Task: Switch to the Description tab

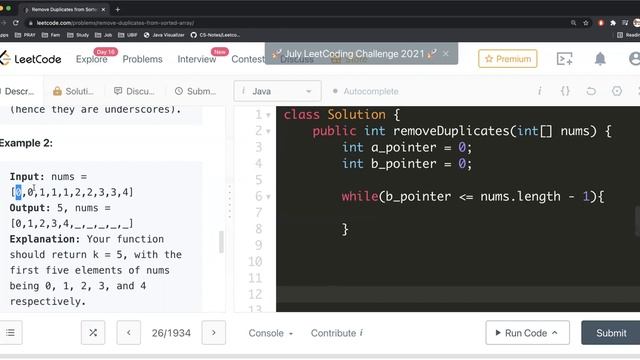Action: pyautogui.click(x=18, y=91)
